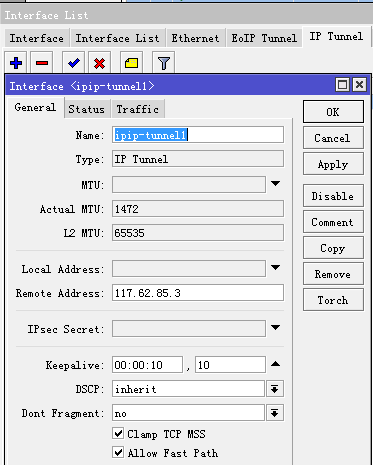Click the empty Local Address input field
This screenshot has height=465, width=373.
[x=189, y=269]
